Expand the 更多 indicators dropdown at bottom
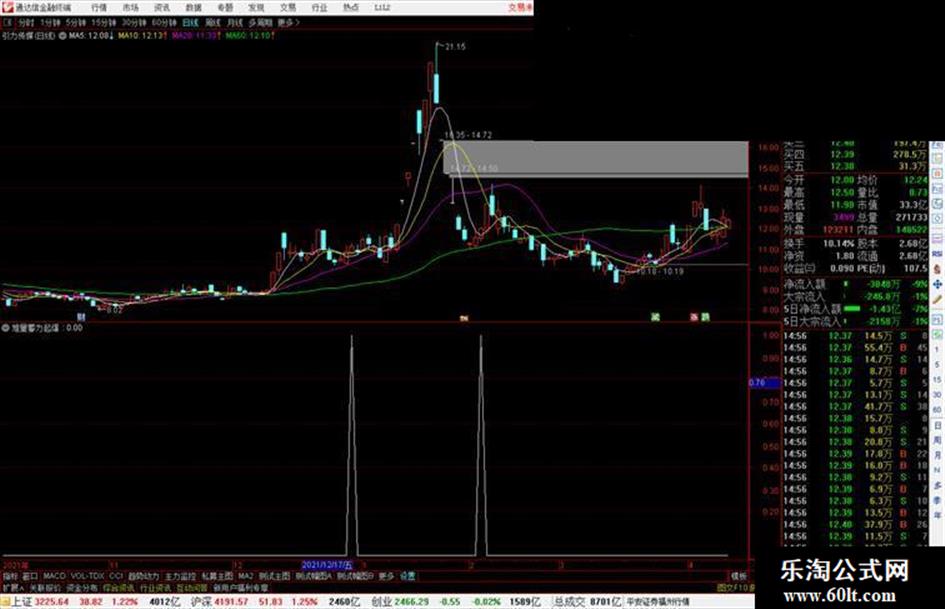 pos(386,576)
